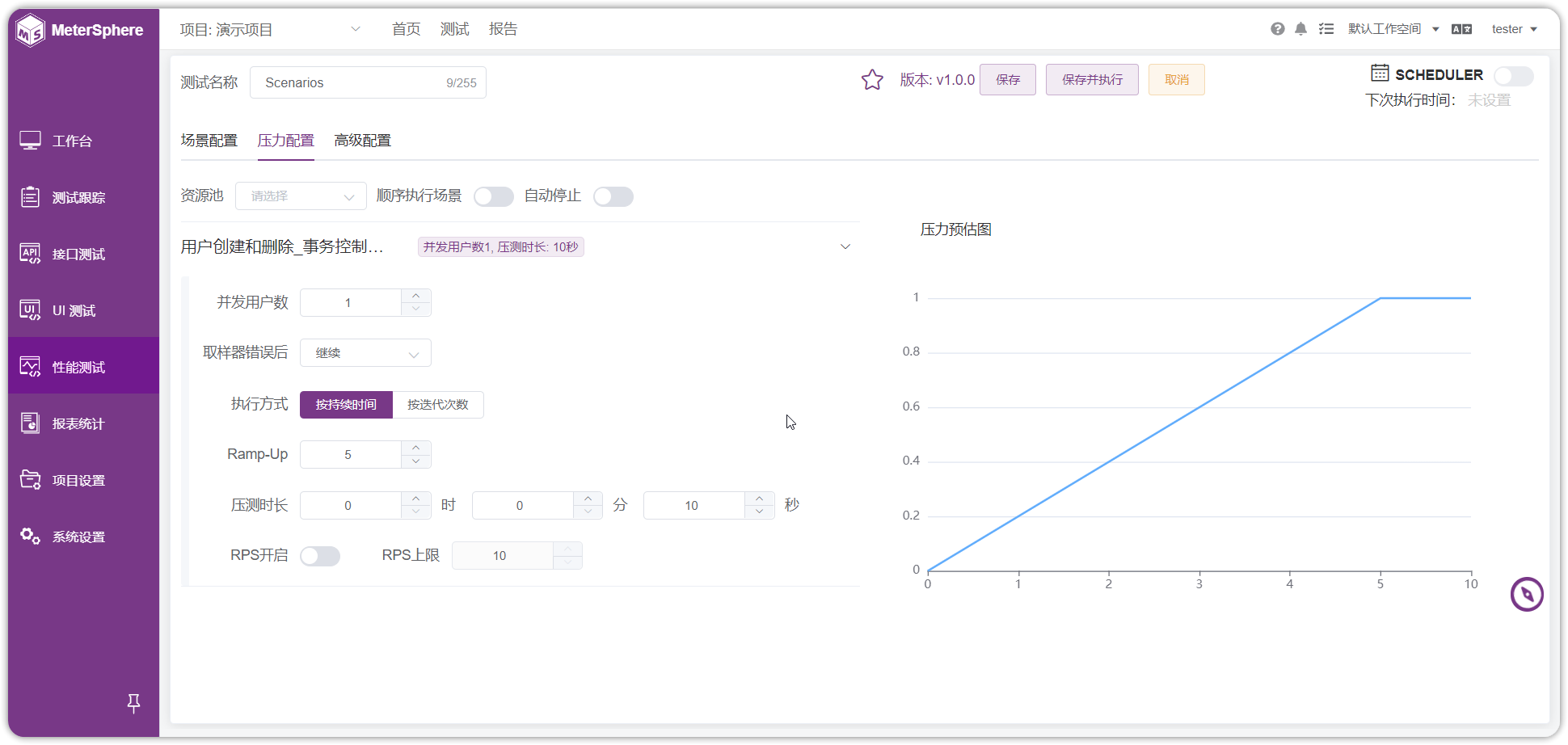The height and width of the screenshot is (745, 1568).
Task: Increase the 并发用户数 value stepper
Action: coord(416,296)
